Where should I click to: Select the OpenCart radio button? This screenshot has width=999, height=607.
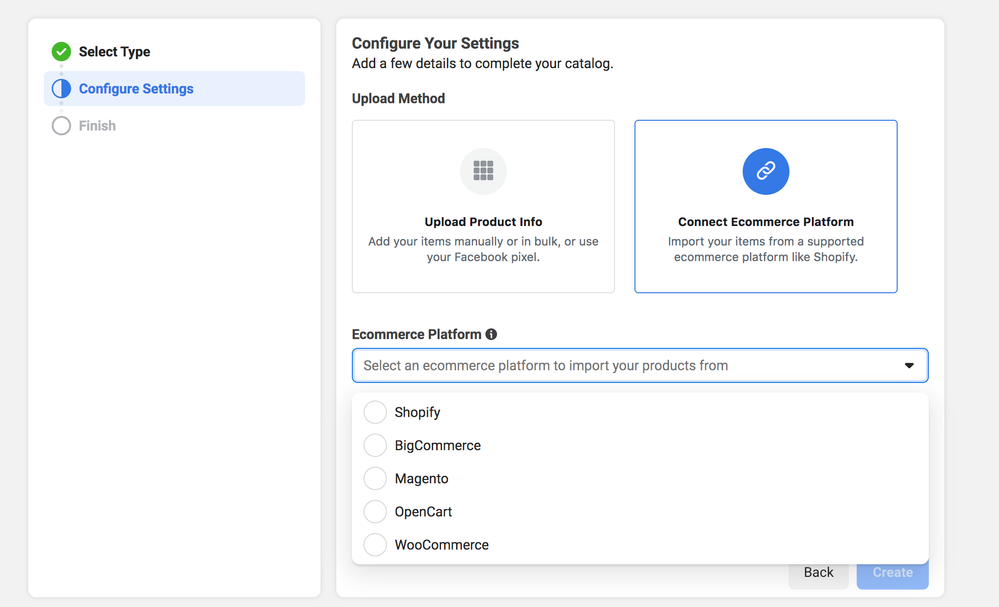click(x=375, y=511)
